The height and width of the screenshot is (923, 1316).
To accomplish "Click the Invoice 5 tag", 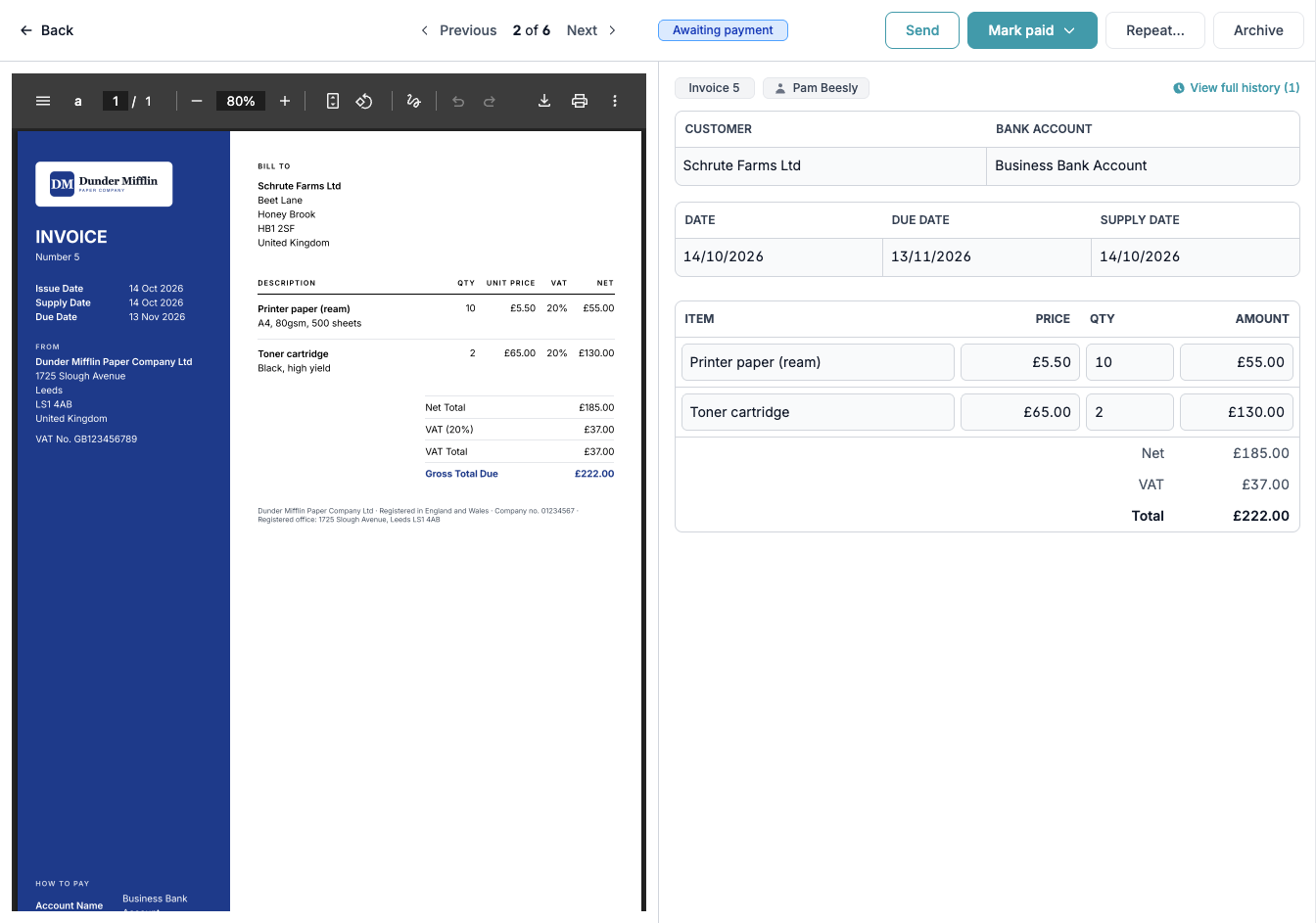I will tap(714, 88).
